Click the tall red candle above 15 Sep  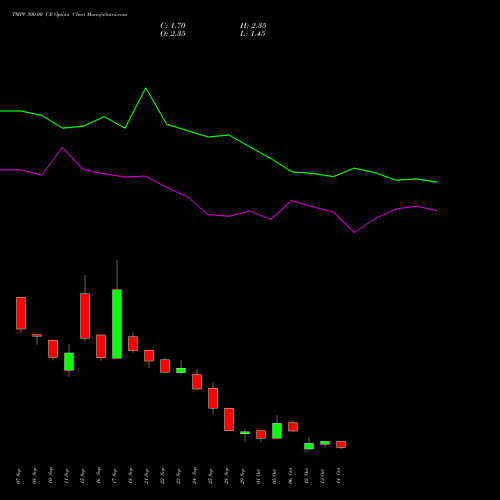[85, 316]
